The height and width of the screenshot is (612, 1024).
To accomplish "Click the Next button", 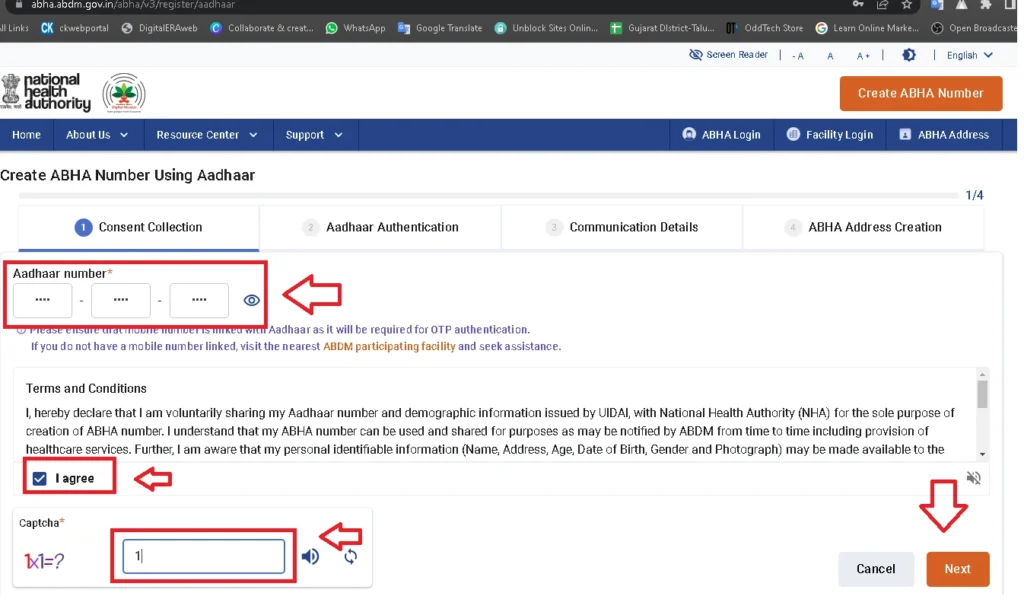I will pos(957,569).
